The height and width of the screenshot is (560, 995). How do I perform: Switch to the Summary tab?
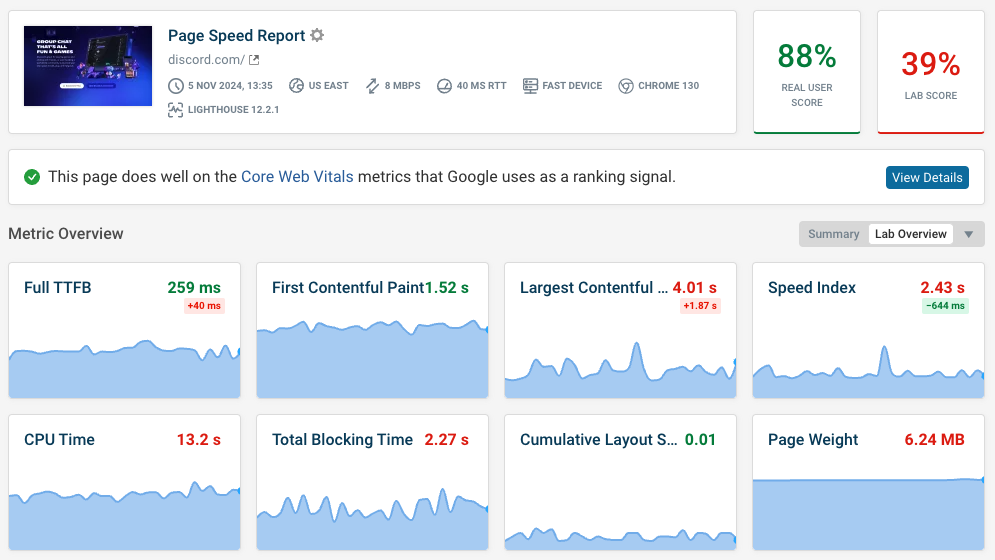[833, 234]
